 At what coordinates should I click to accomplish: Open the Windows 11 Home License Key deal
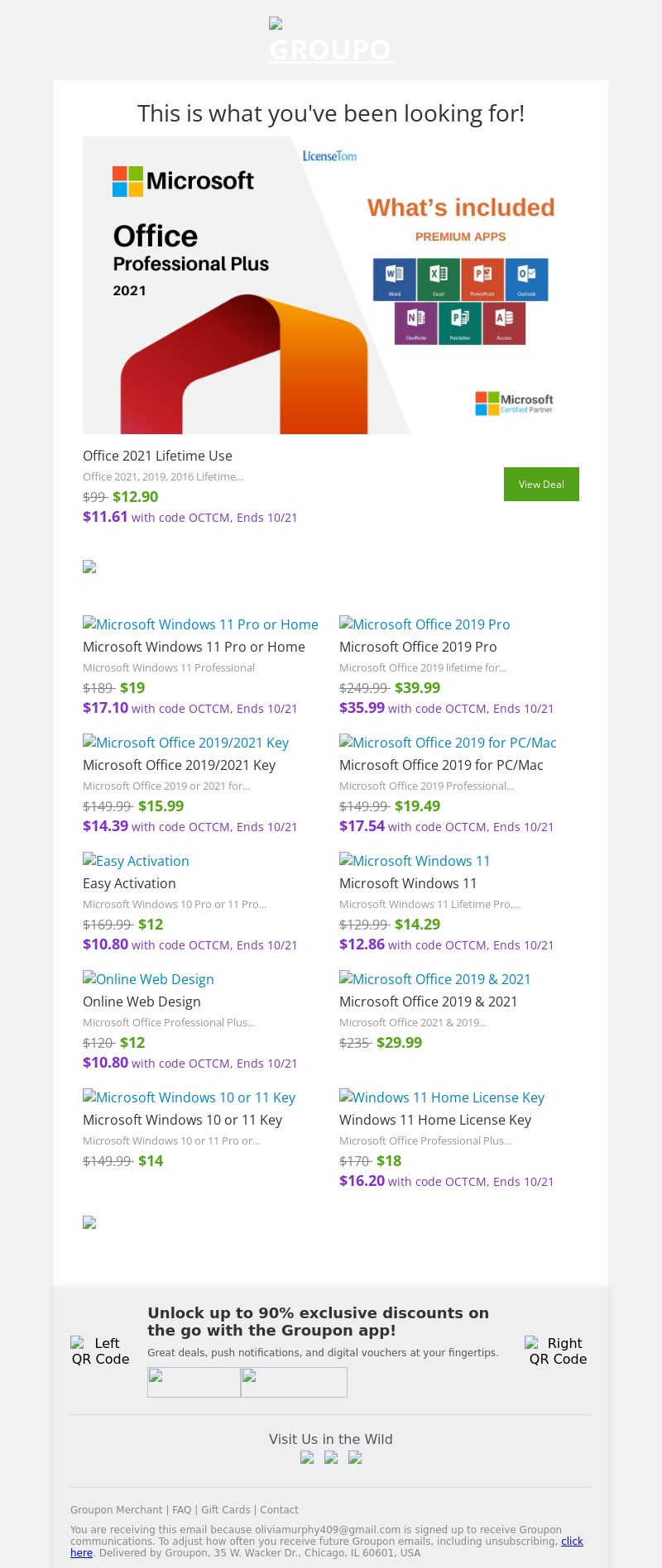pos(442,1097)
